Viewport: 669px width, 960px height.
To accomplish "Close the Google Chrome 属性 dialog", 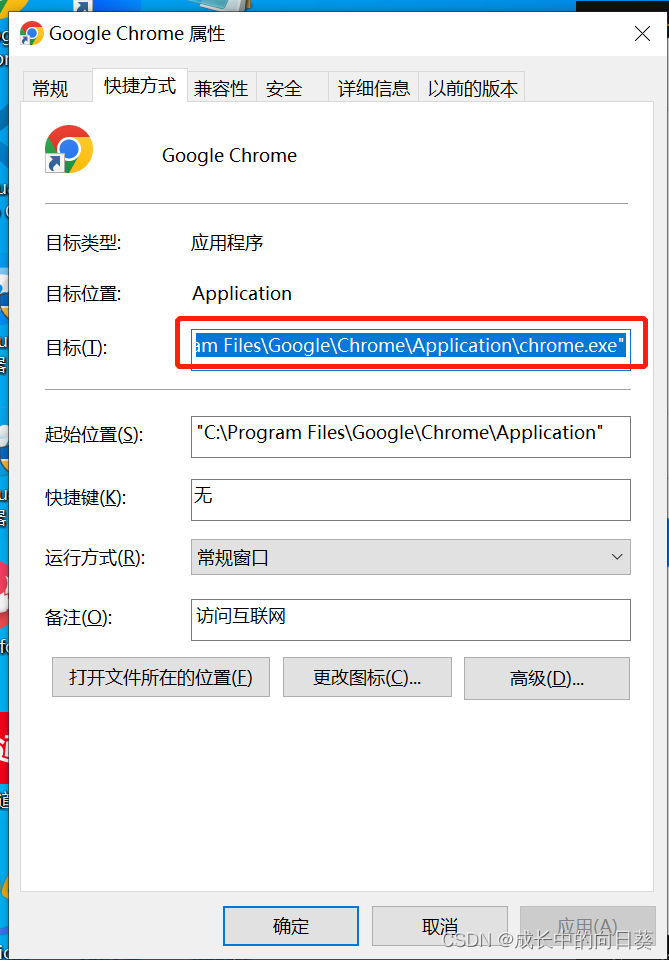I will coord(642,34).
